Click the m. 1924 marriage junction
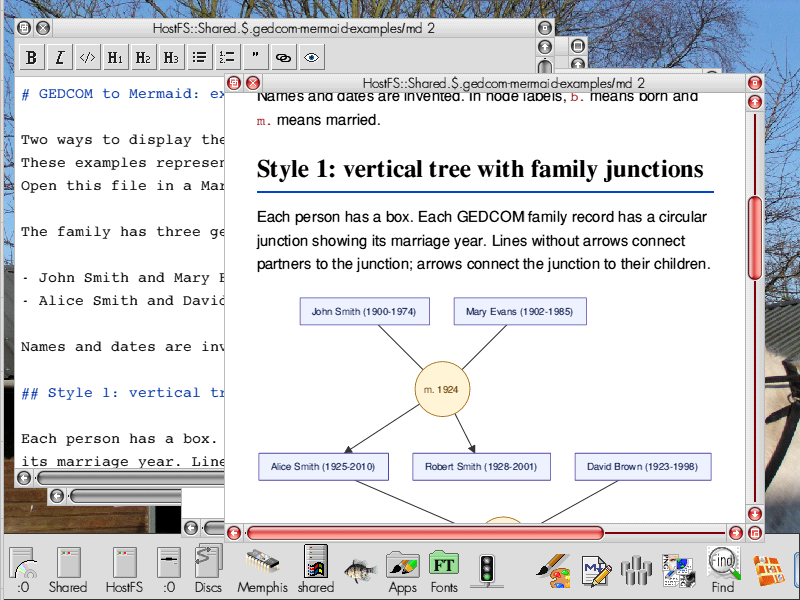The image size is (800, 600). 442,389
